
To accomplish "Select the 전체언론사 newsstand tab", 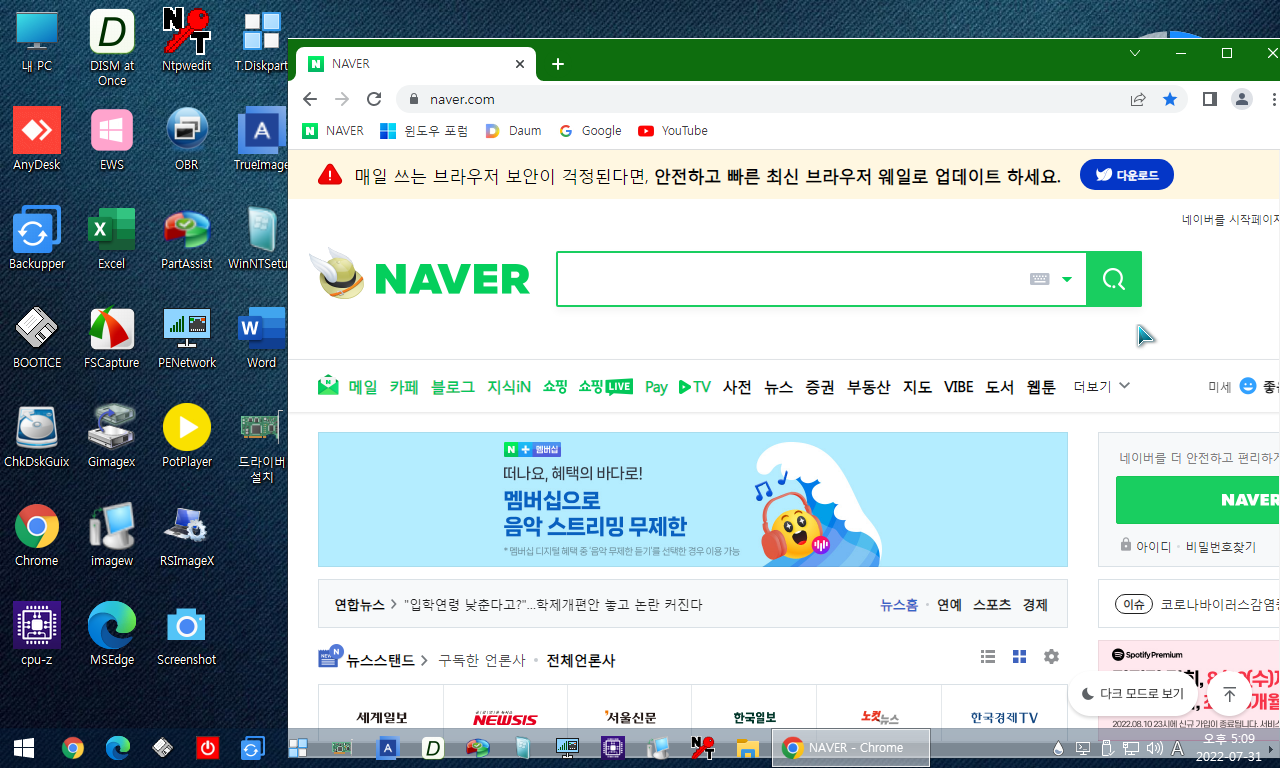I will [x=581, y=660].
